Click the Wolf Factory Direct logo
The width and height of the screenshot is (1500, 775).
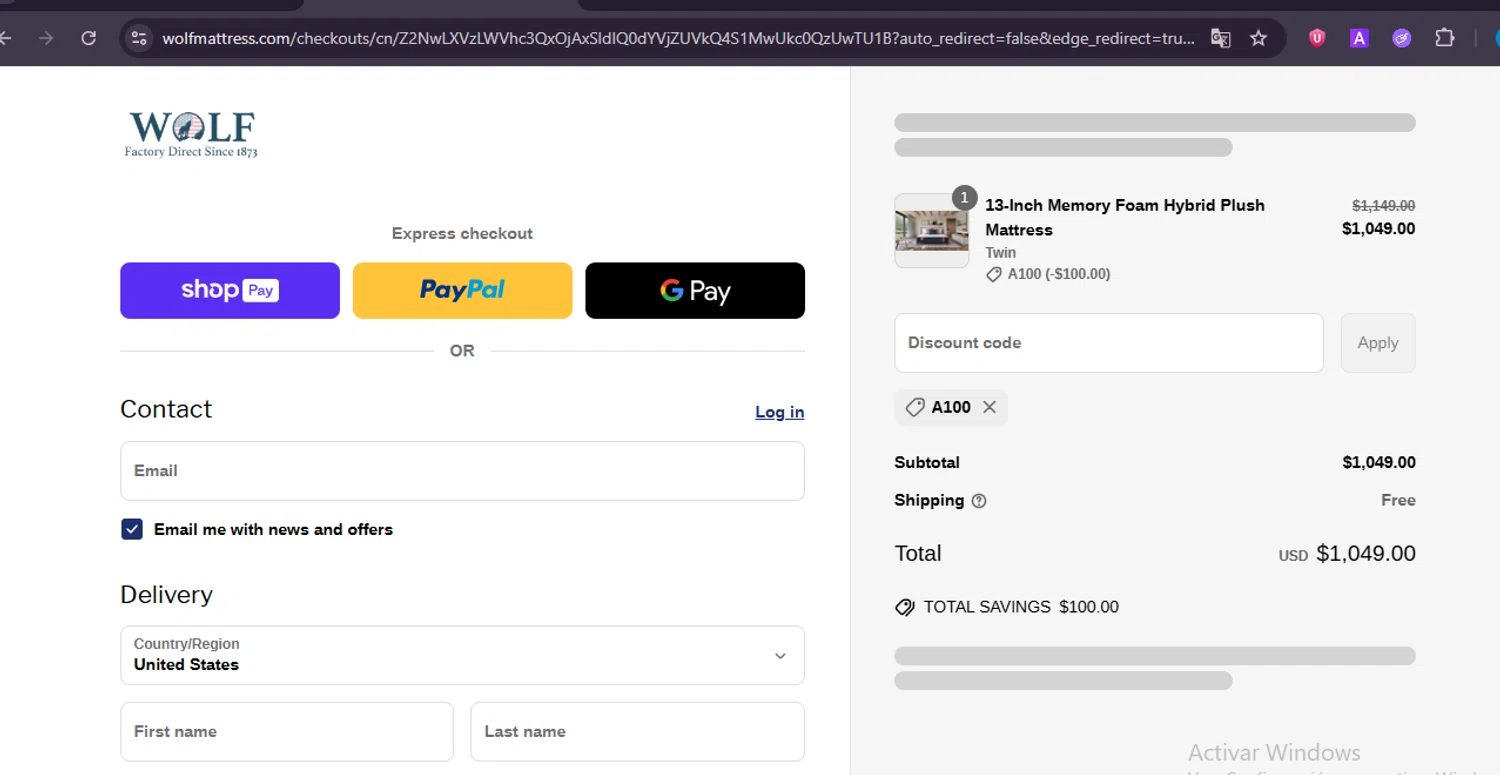point(191,134)
